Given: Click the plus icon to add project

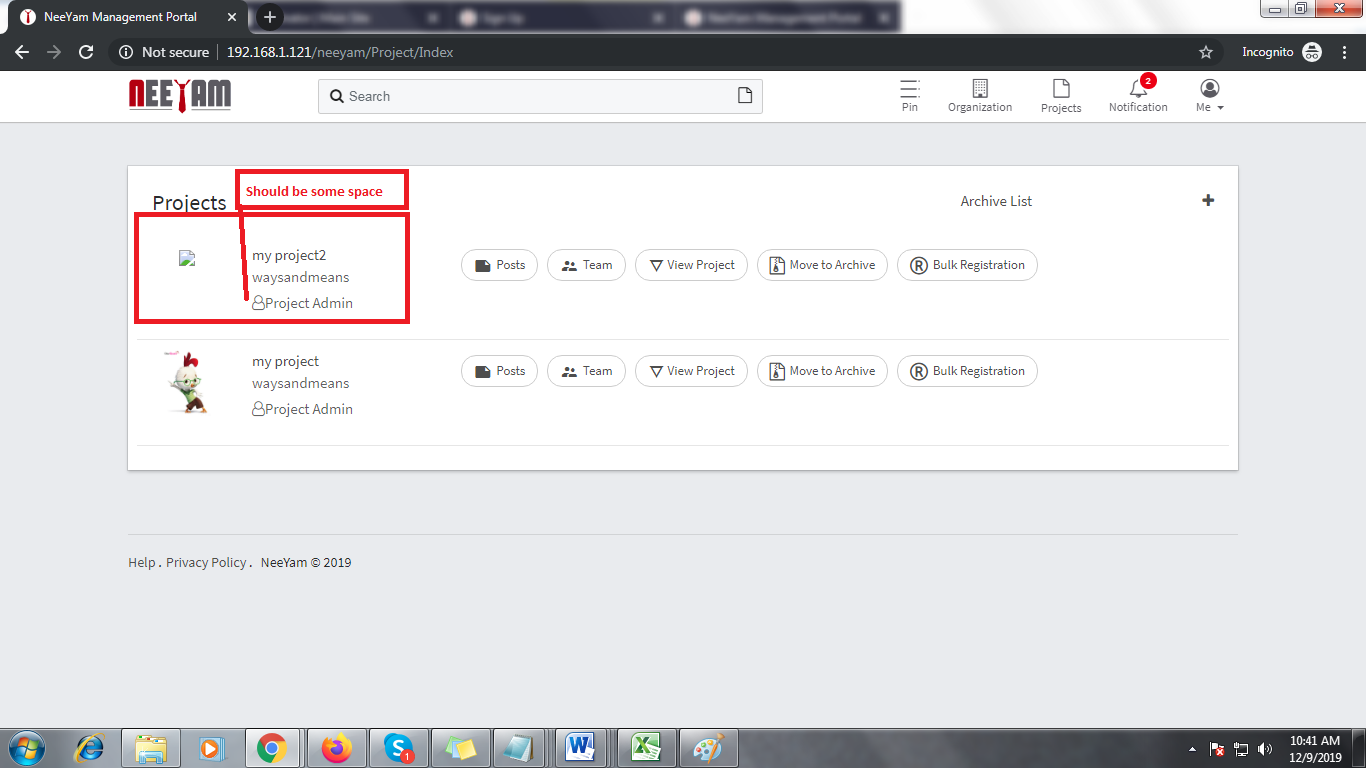Looking at the screenshot, I should pyautogui.click(x=1208, y=200).
